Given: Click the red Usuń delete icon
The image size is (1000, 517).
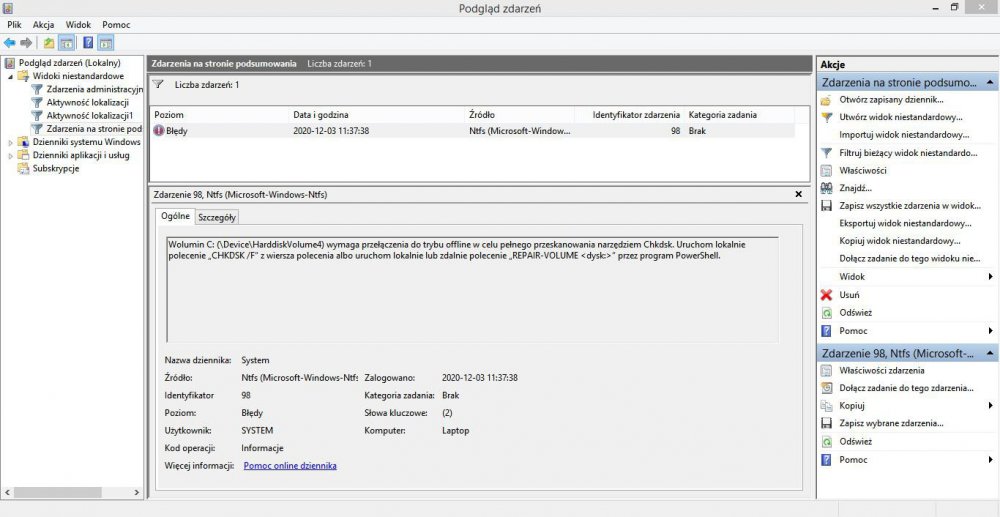Looking at the screenshot, I should (826, 295).
